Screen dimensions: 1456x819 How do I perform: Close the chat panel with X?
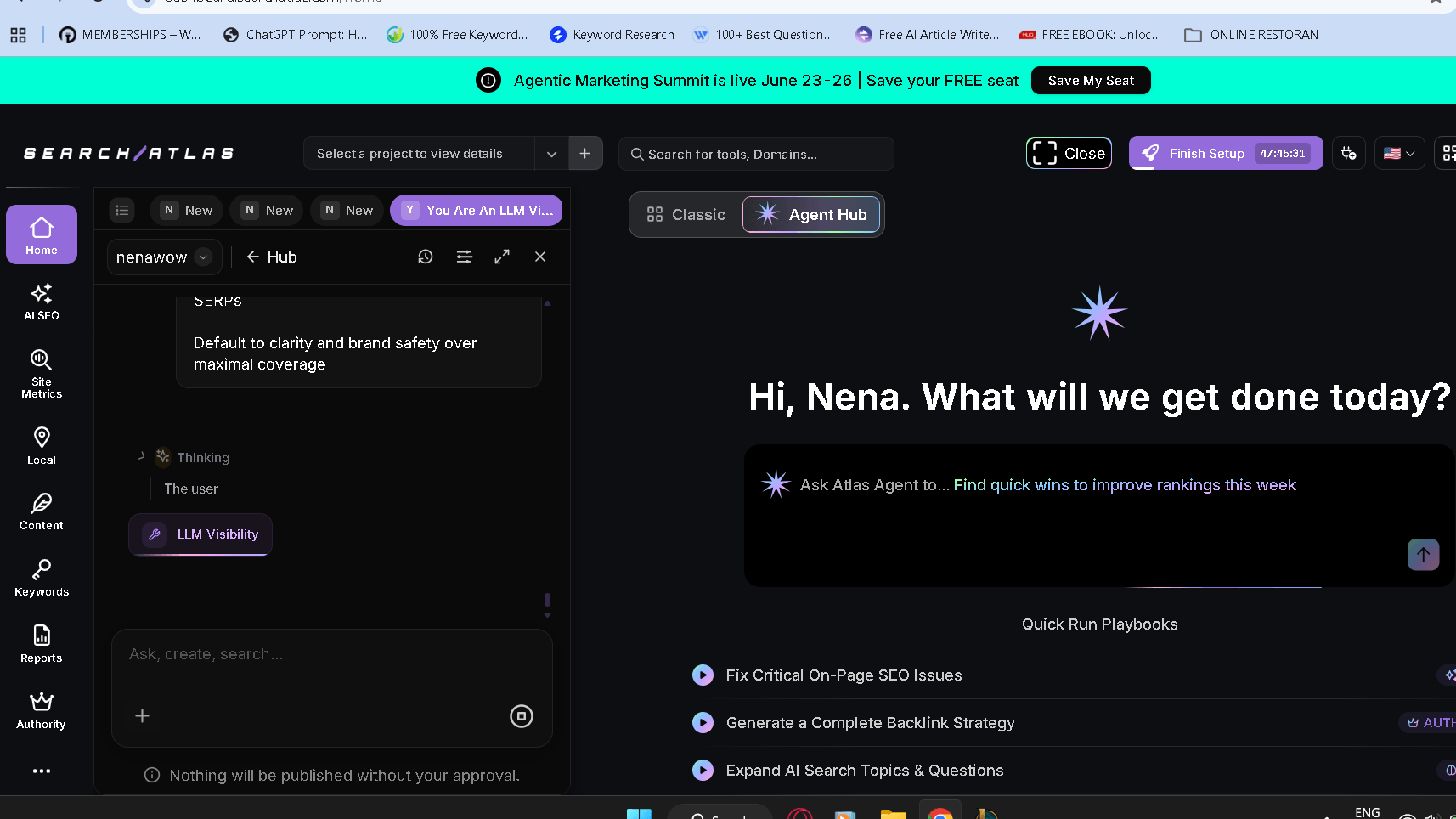point(540,257)
